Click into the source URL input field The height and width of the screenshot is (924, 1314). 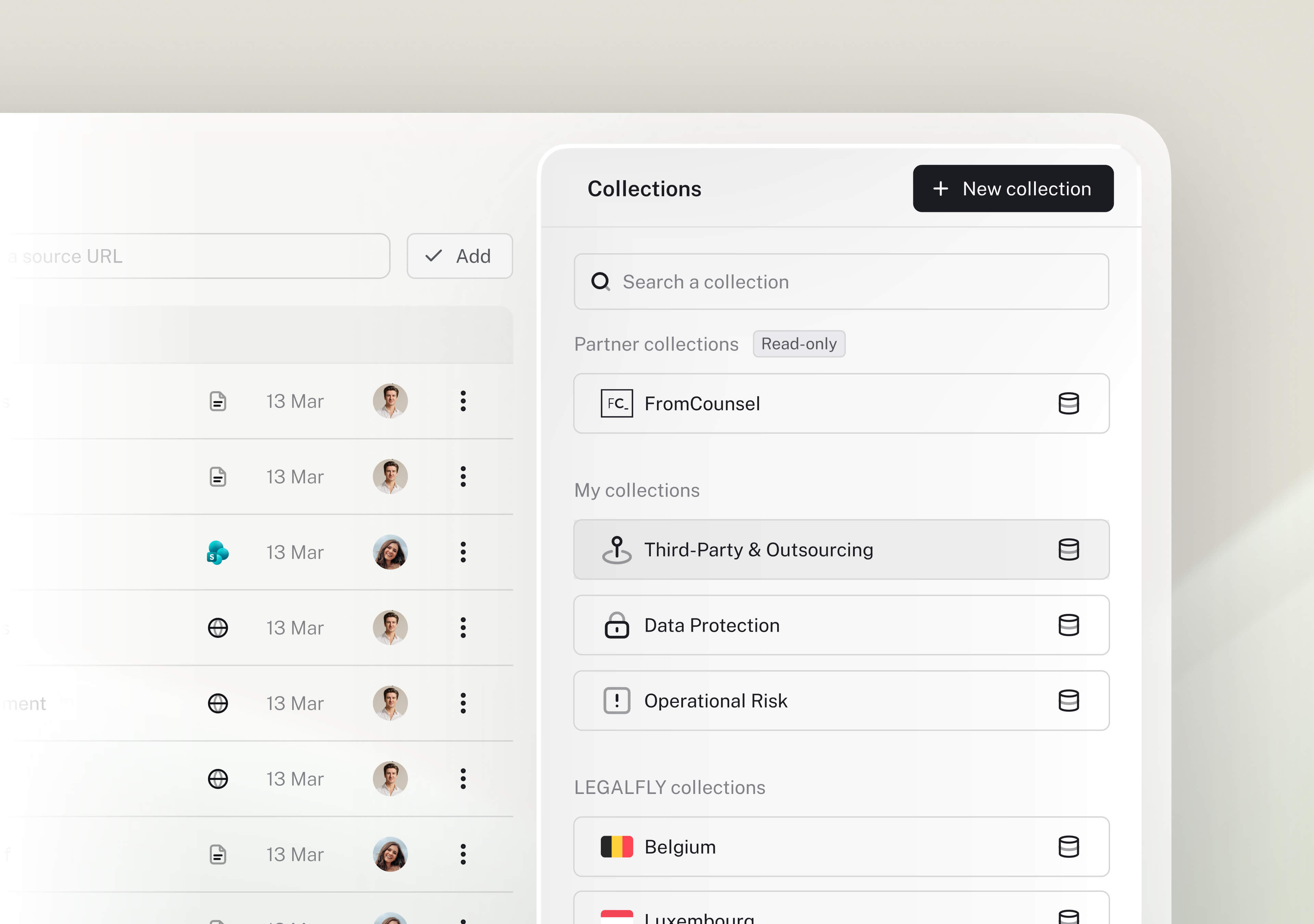(x=195, y=256)
